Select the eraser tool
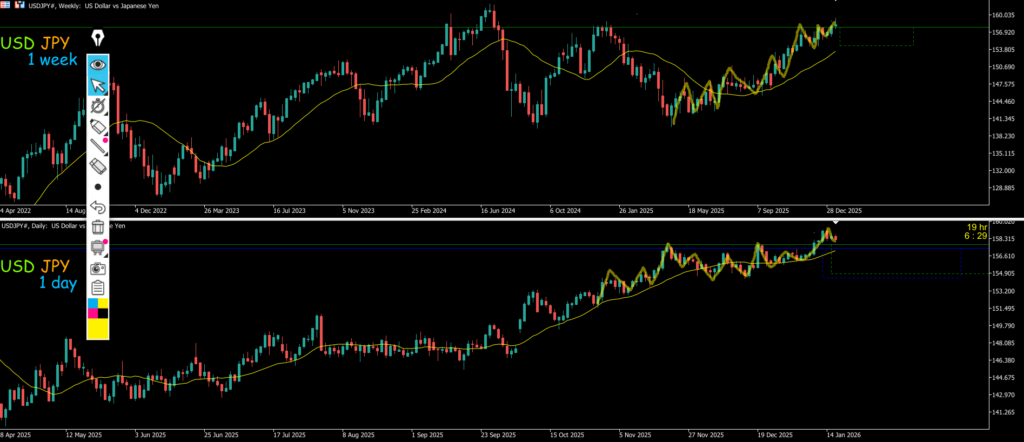Screen dimensions: 1024x442 pyautogui.click(x=98, y=166)
